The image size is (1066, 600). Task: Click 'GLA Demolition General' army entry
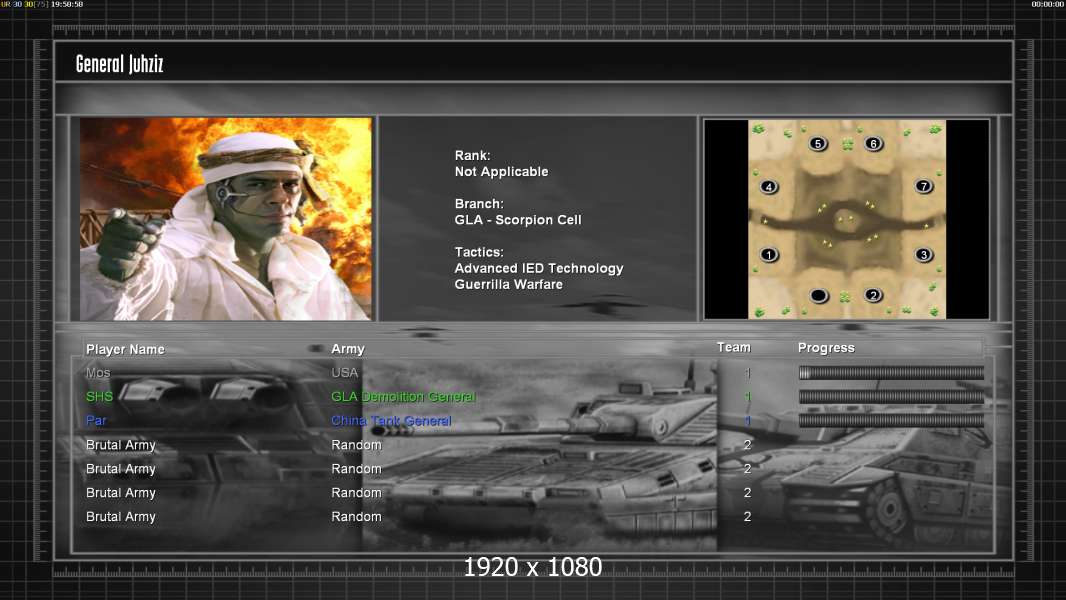[x=403, y=396]
